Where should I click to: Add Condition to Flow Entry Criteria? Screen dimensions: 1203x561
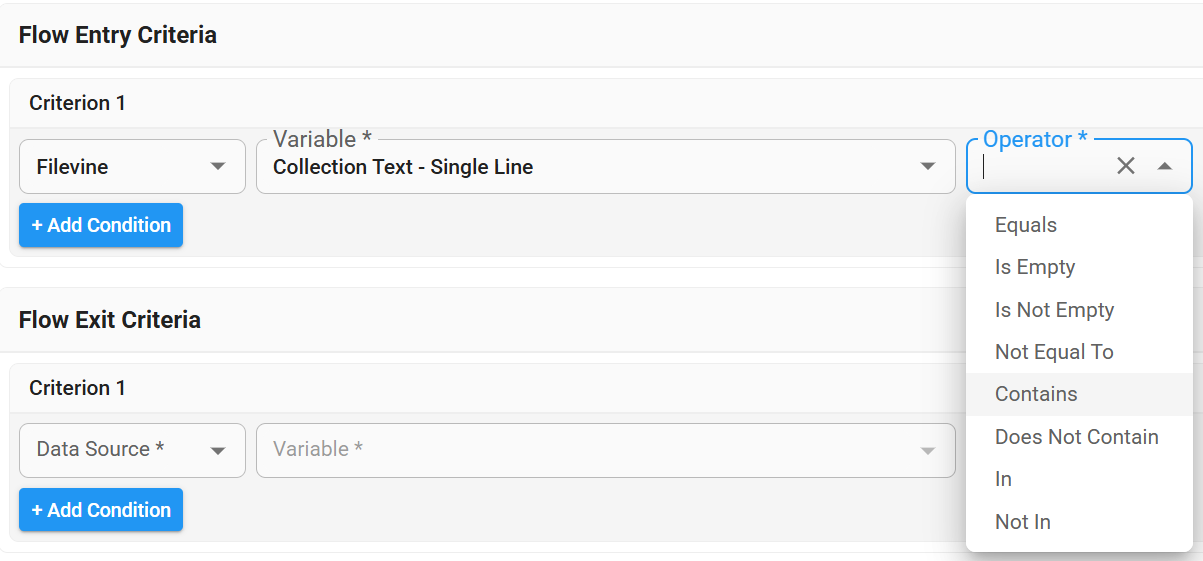click(x=101, y=225)
